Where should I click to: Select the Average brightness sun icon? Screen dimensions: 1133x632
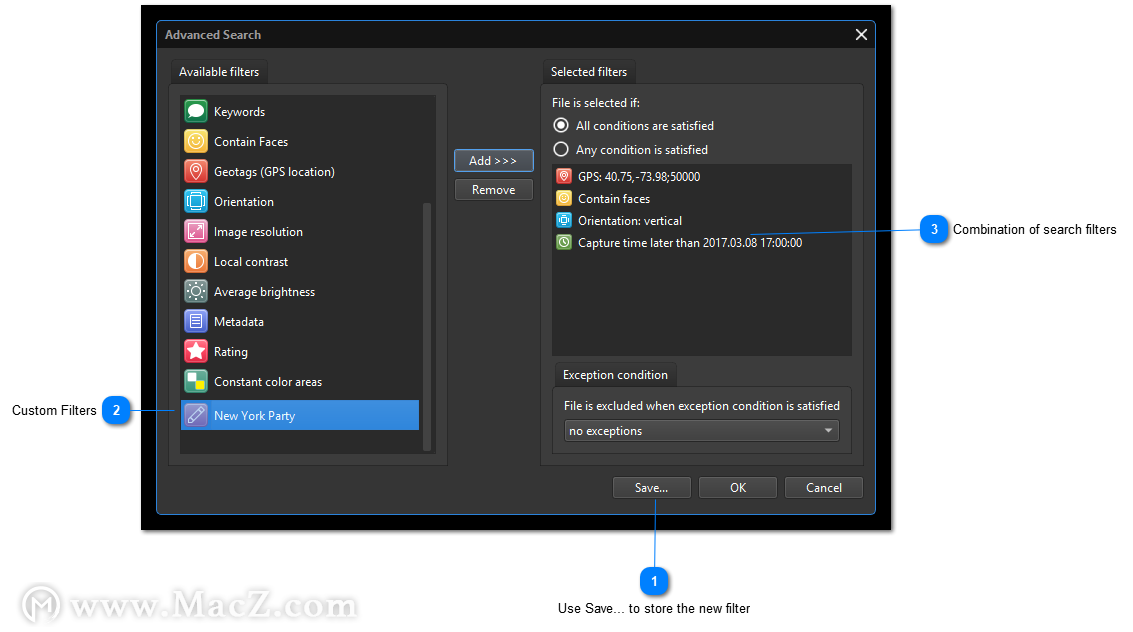[196, 291]
